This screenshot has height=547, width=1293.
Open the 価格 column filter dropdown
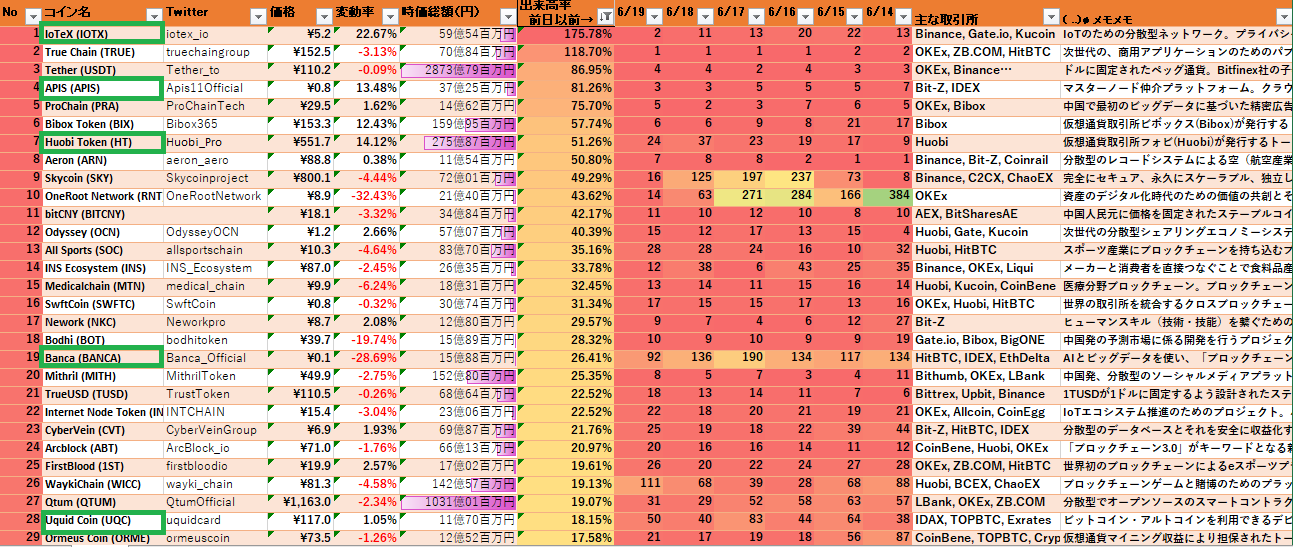click(x=322, y=15)
